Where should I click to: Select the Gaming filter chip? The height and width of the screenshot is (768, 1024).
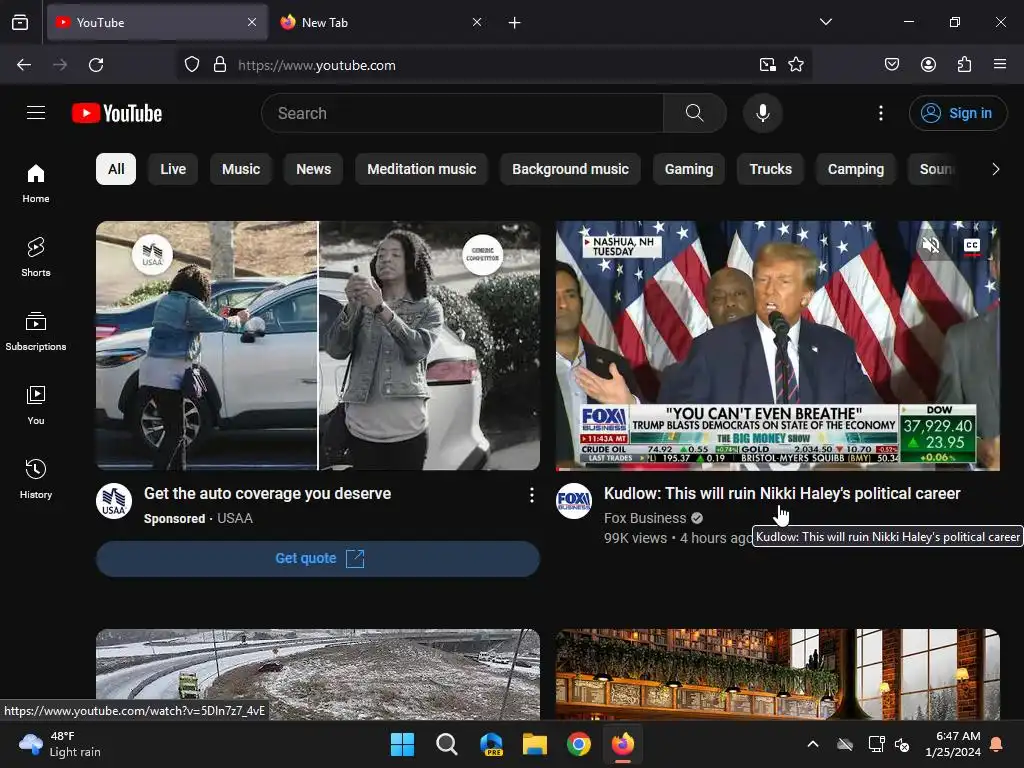[689, 169]
